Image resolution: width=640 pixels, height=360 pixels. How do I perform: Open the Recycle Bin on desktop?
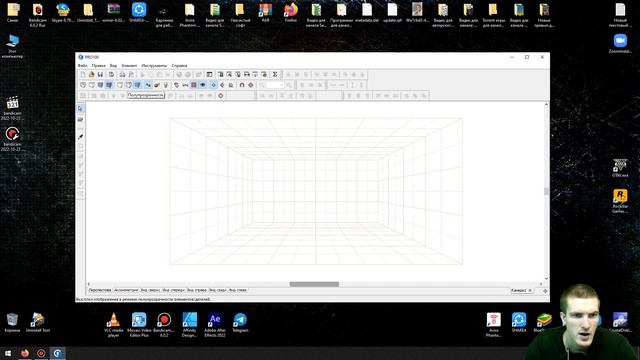click(x=12, y=322)
